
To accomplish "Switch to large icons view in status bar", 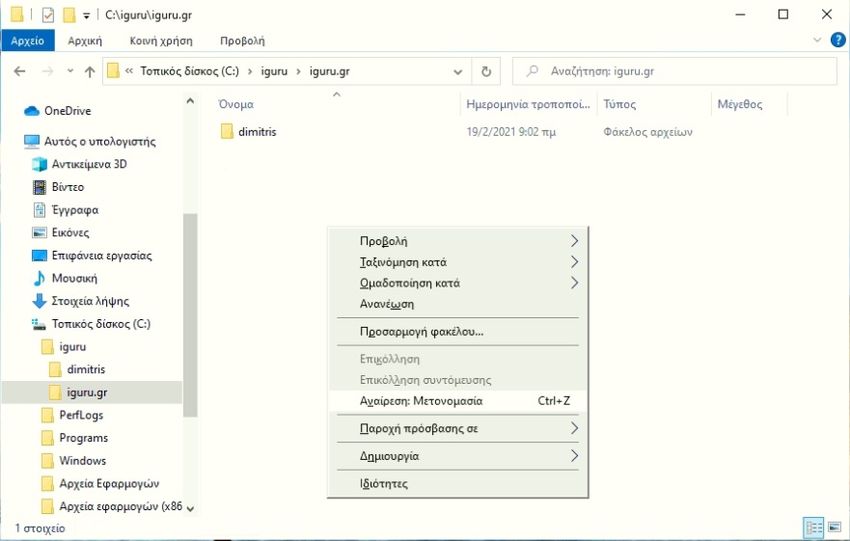I will coord(833,527).
